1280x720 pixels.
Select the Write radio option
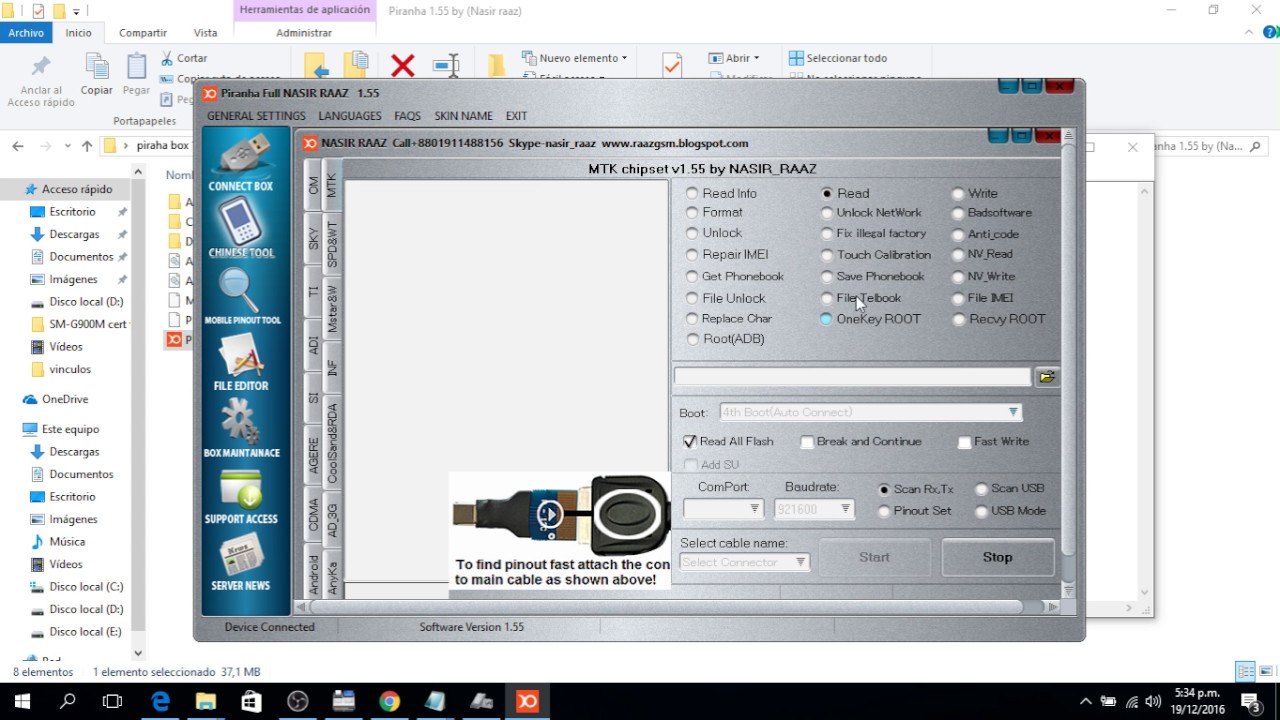(958, 194)
